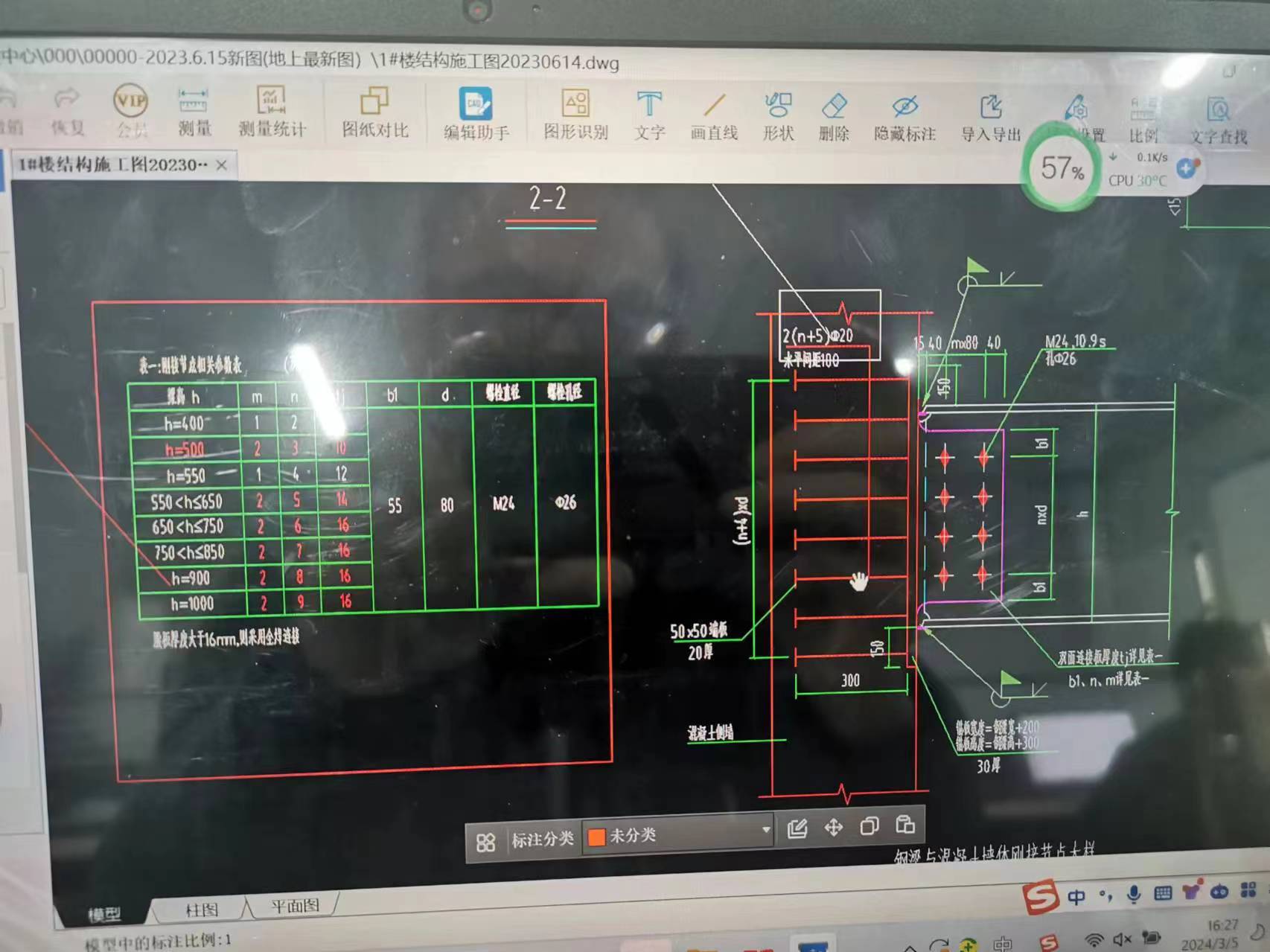Open the 未分类 annotation category dropdown
Screen dimensions: 1270x952
click(x=678, y=835)
